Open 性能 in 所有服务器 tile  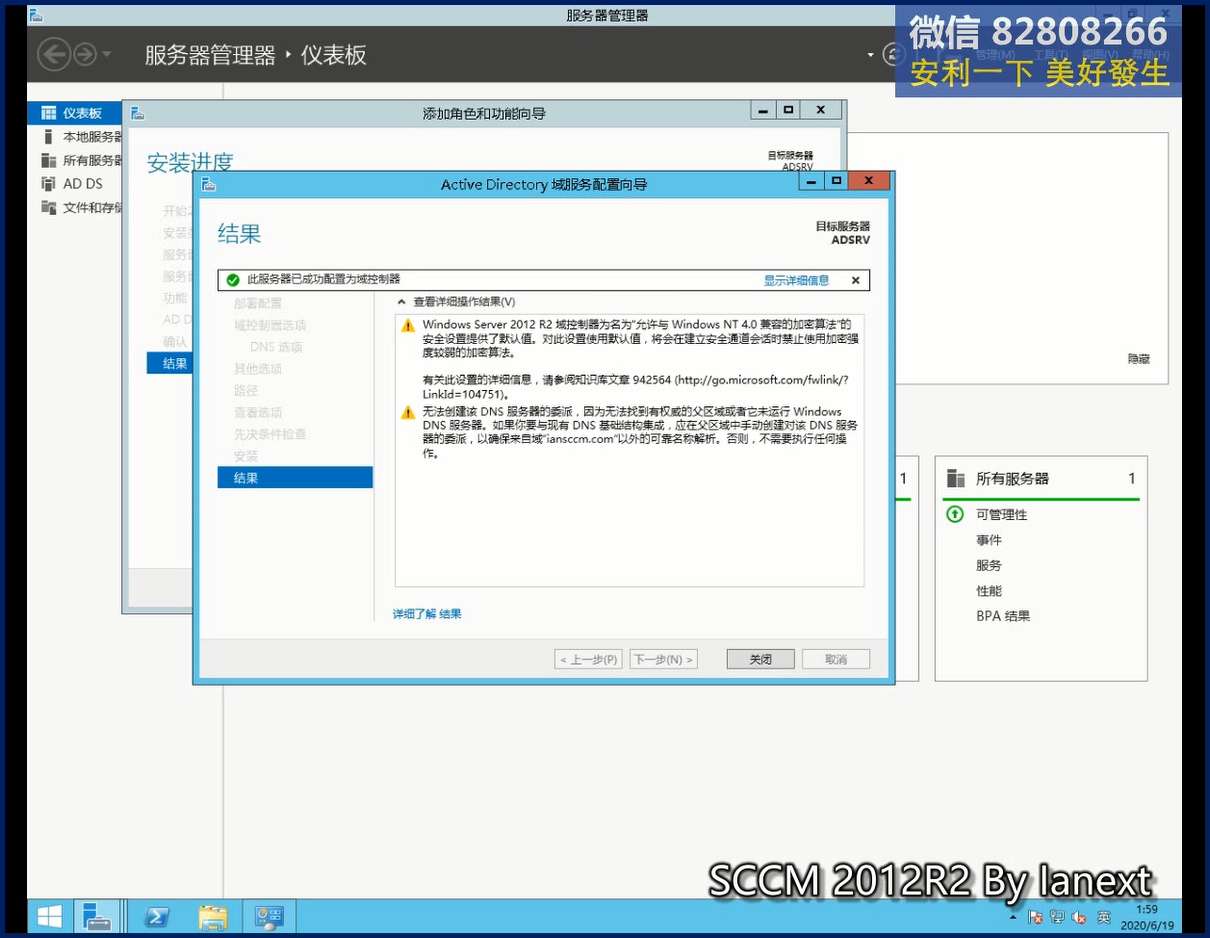pos(989,591)
